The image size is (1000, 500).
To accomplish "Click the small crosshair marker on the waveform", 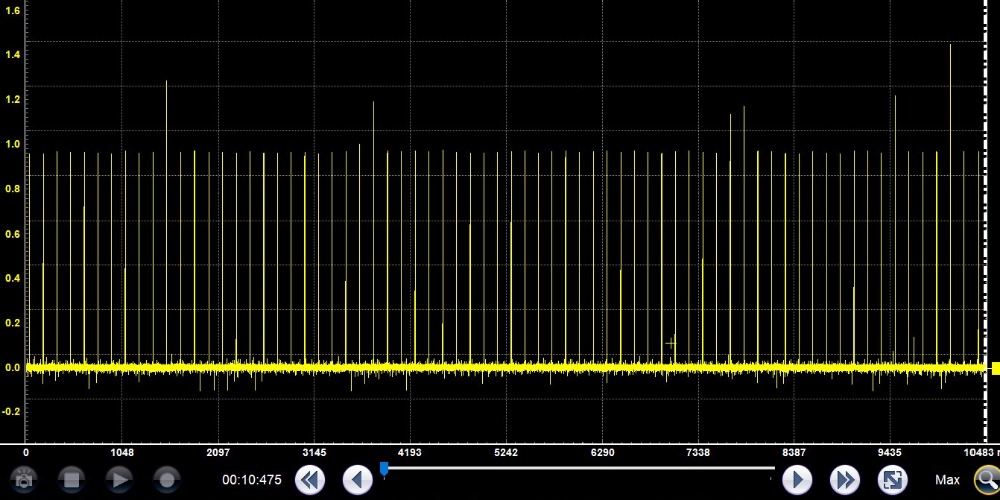I will (x=671, y=343).
